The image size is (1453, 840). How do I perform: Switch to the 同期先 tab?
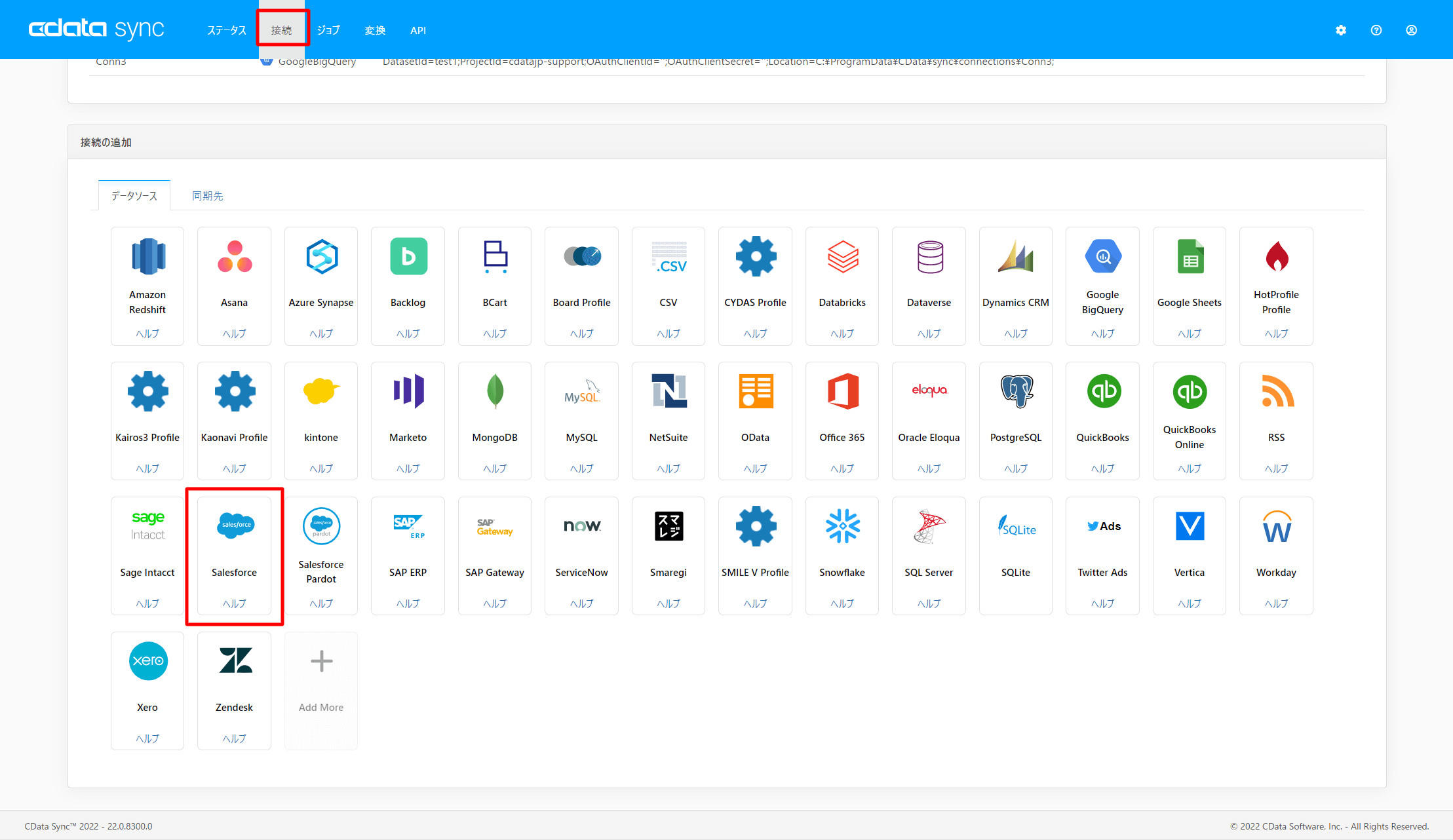207,196
